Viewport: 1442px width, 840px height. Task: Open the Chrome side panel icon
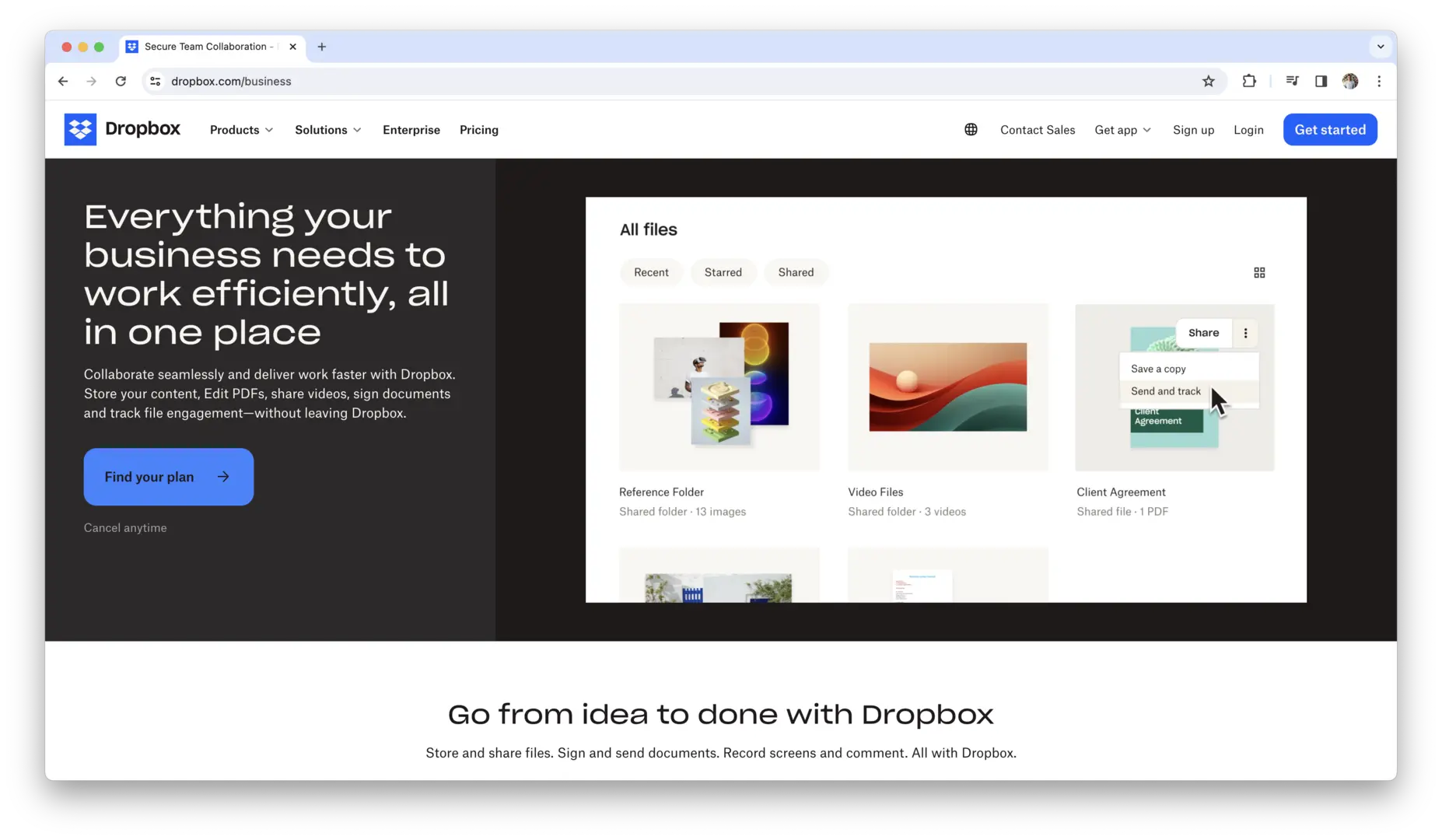(1321, 82)
